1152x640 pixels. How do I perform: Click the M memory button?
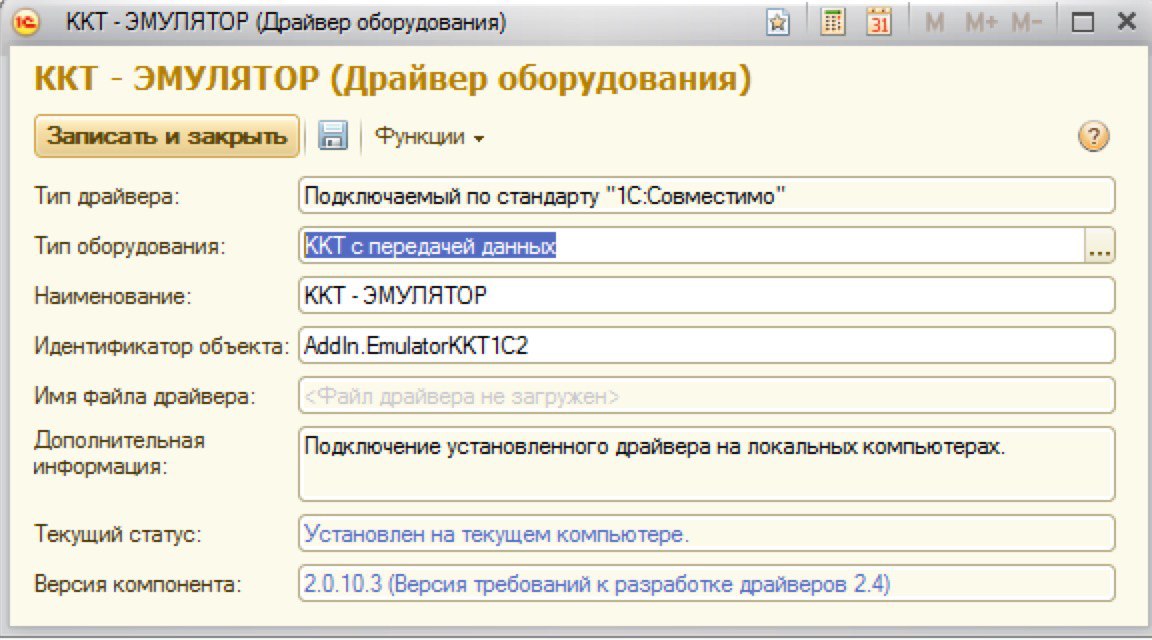point(935,23)
